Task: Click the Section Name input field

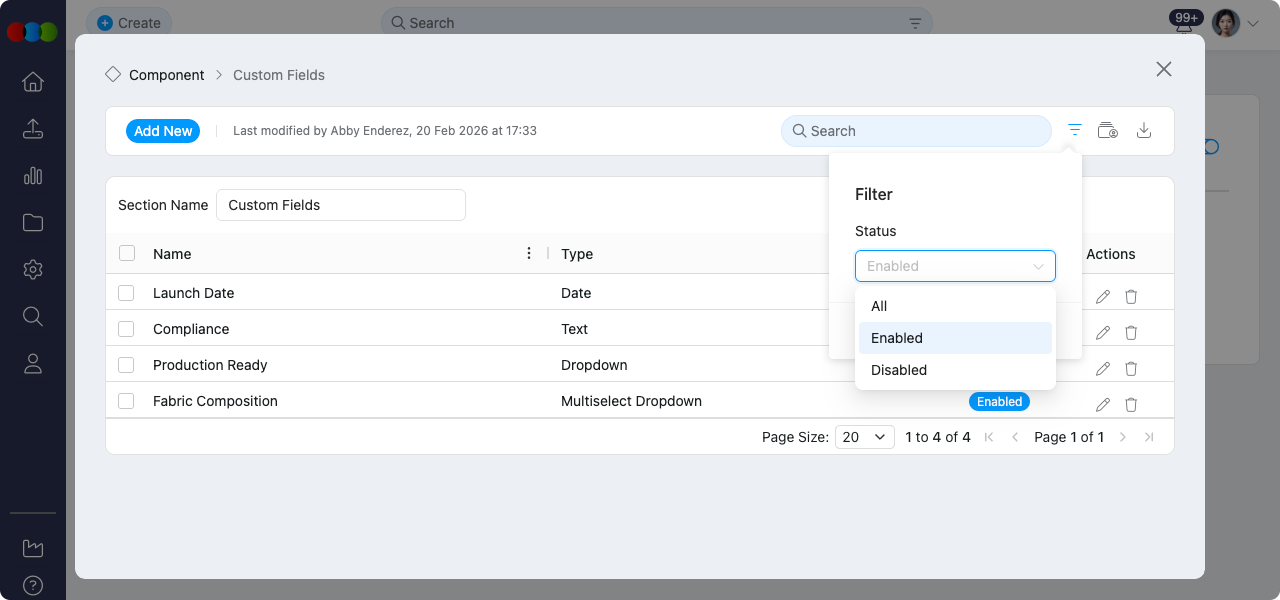Action: [x=341, y=205]
